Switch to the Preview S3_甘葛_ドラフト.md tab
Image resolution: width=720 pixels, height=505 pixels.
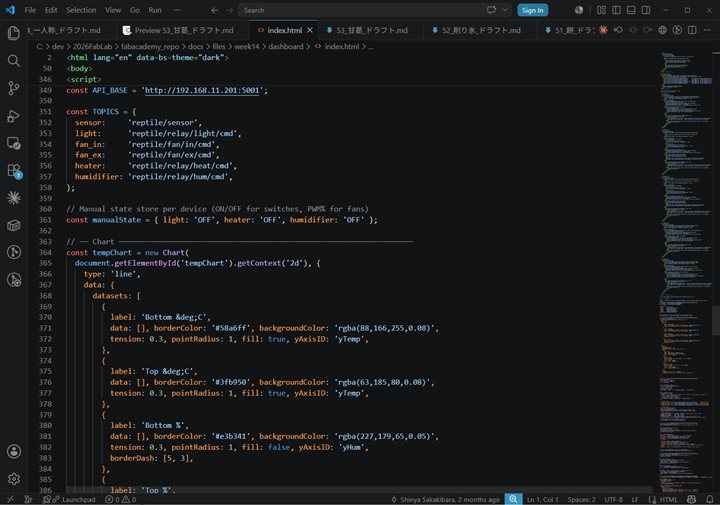point(184,30)
